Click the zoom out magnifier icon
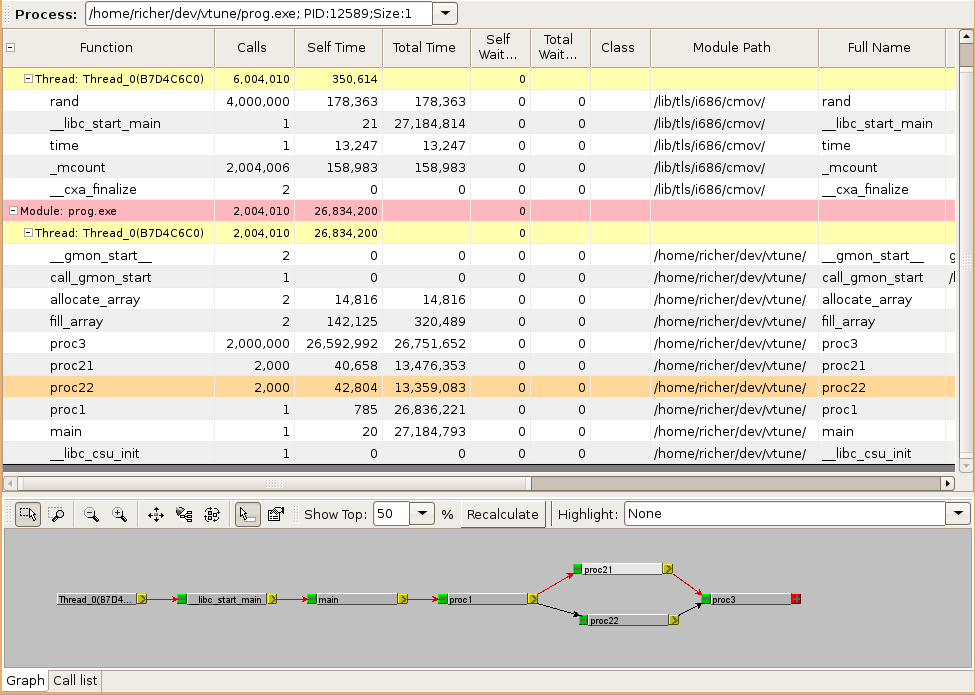 pos(91,514)
